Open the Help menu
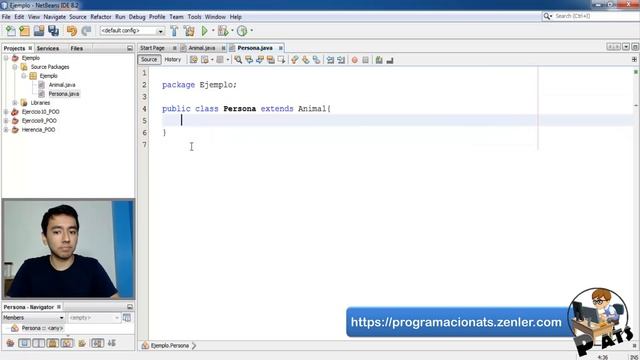 tap(236, 17)
